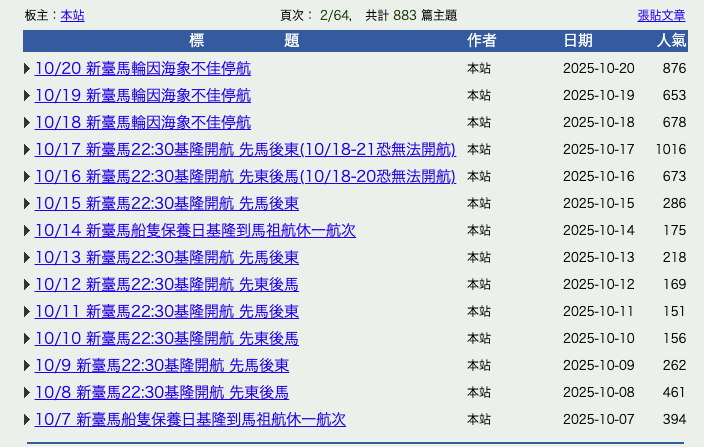Expand the arrow next to the 10/17 post
The width and height of the screenshot is (704, 447).
click(27, 150)
